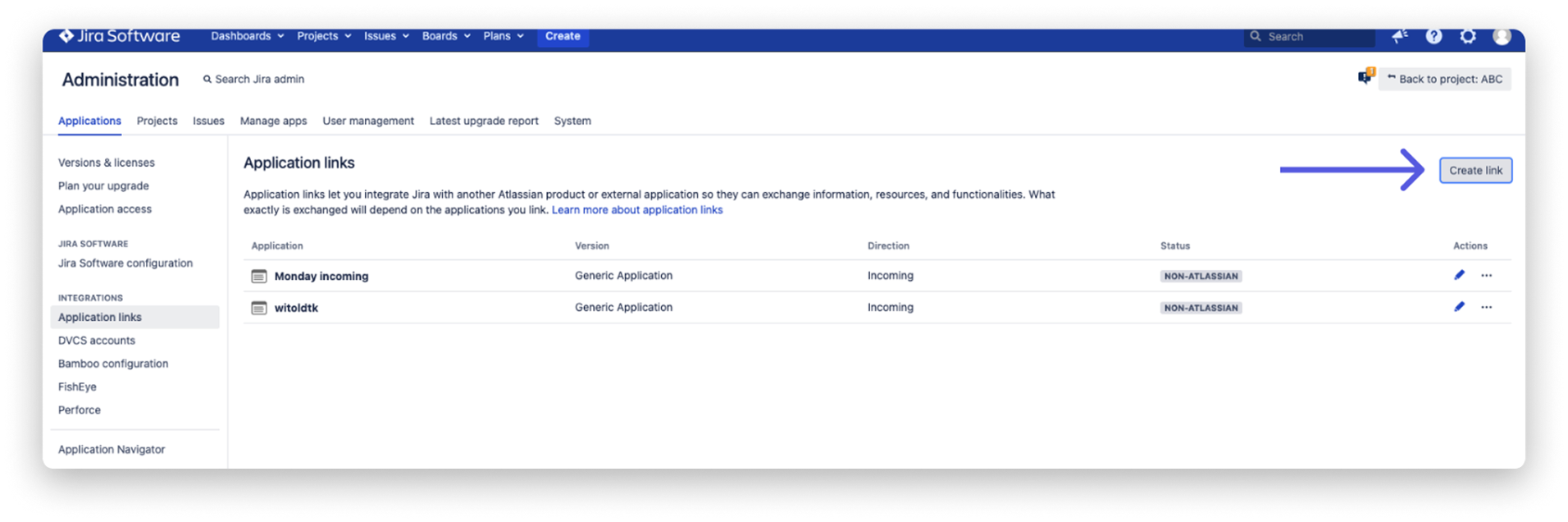
Task: Open the help question mark icon
Action: click(1434, 36)
